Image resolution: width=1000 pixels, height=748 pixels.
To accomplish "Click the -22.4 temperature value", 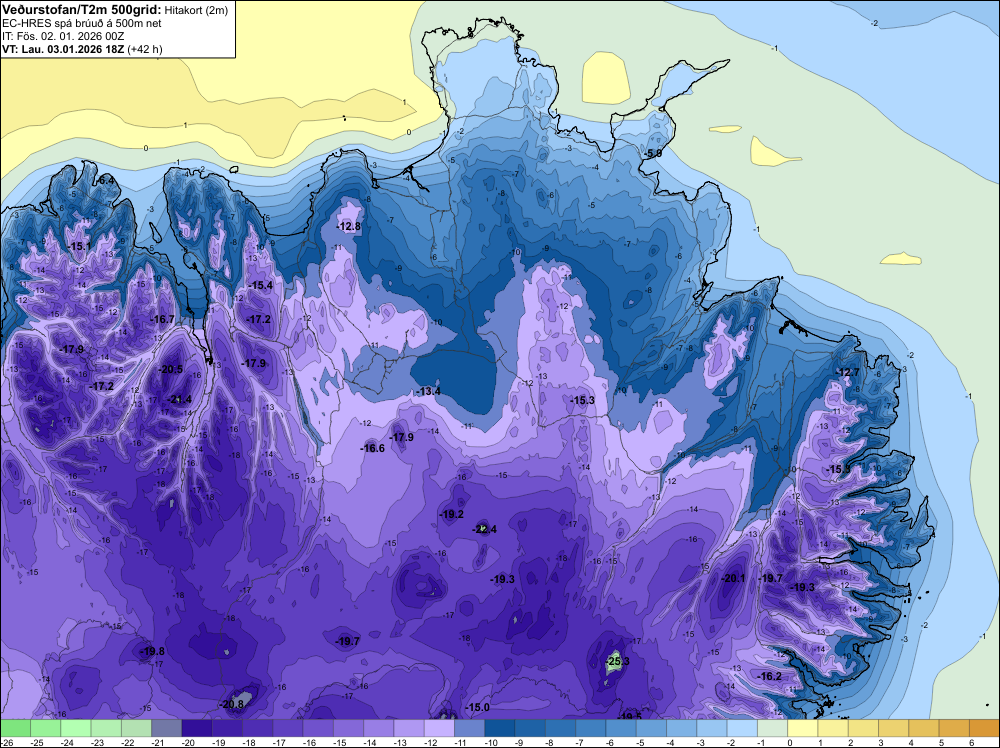I will (x=484, y=529).
